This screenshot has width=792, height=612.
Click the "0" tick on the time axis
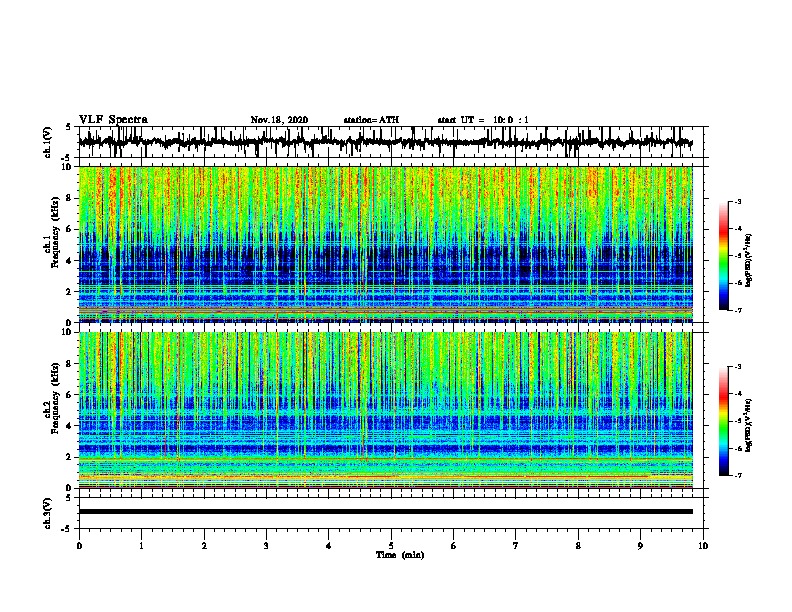pyautogui.click(x=79, y=546)
